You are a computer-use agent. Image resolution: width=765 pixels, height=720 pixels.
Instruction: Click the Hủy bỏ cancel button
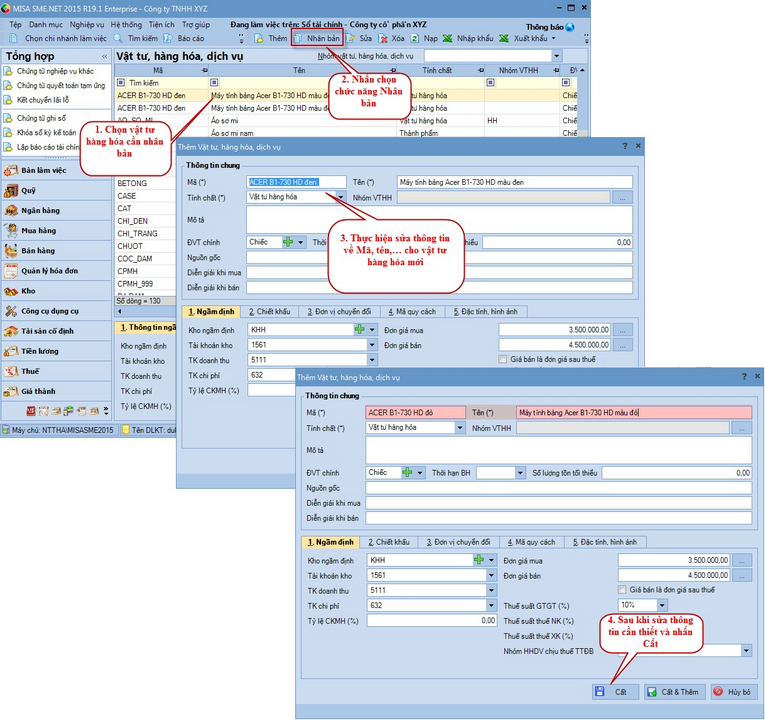coord(733,692)
